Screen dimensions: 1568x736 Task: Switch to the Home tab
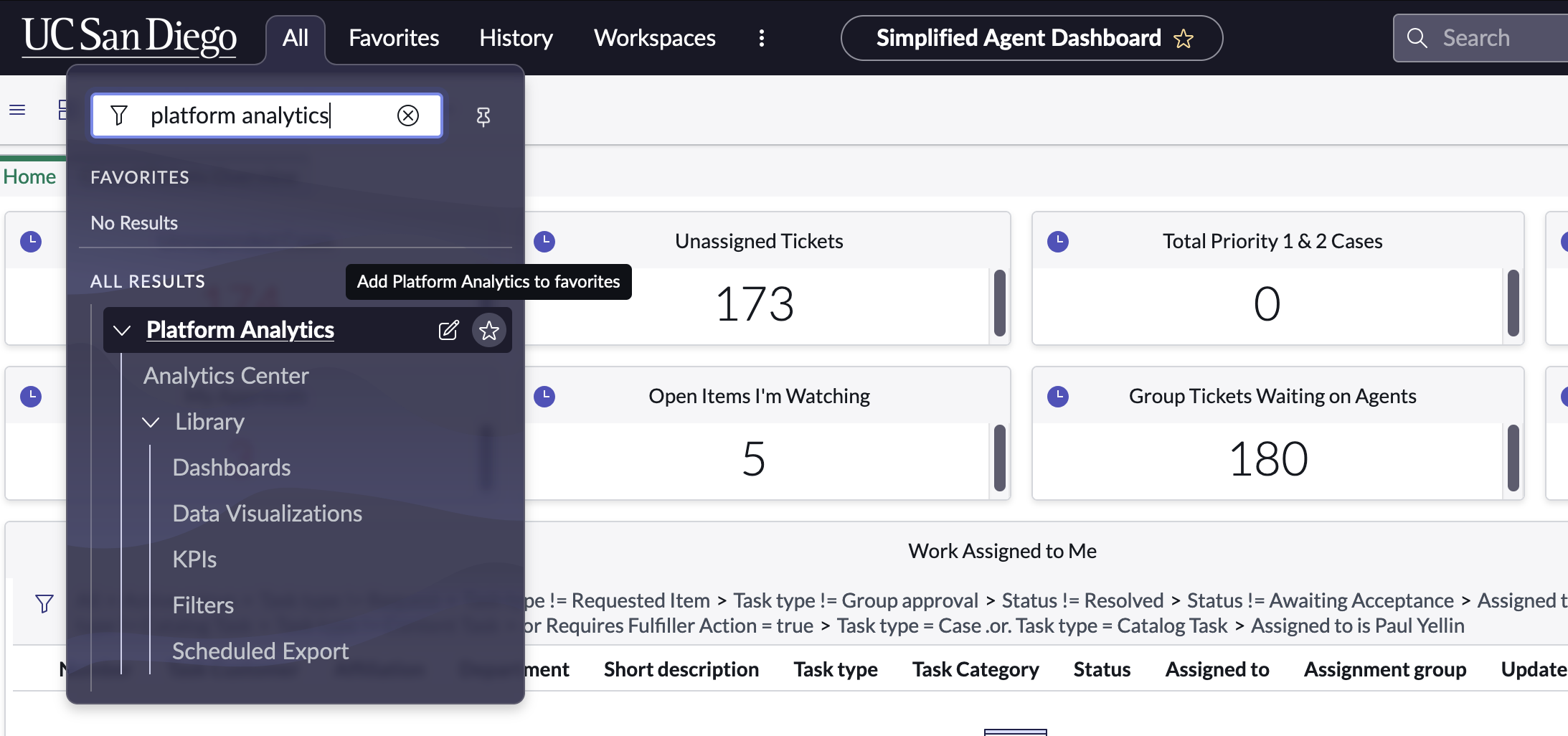click(29, 176)
